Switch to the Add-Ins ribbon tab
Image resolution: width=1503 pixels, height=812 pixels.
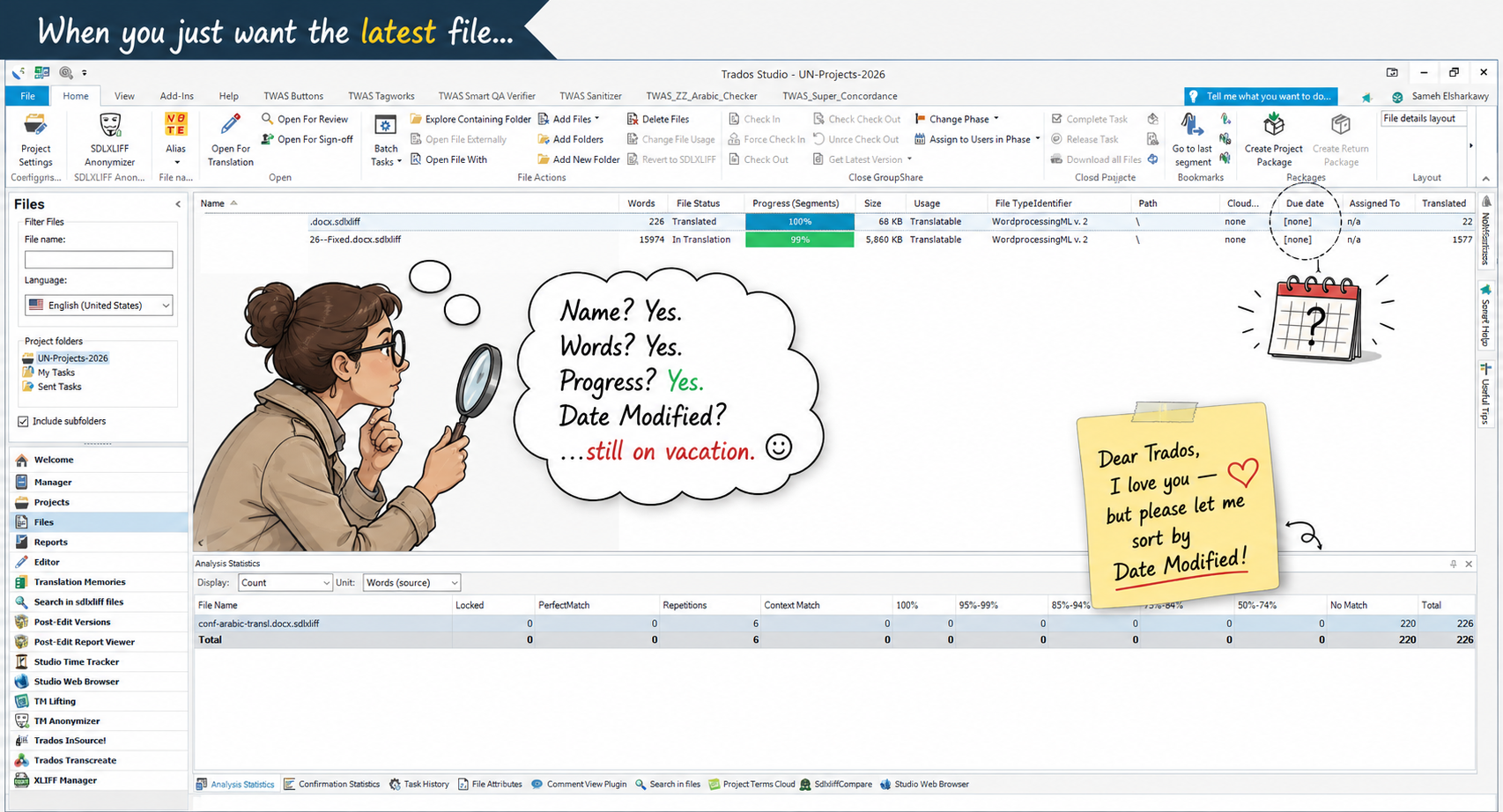coord(176,96)
